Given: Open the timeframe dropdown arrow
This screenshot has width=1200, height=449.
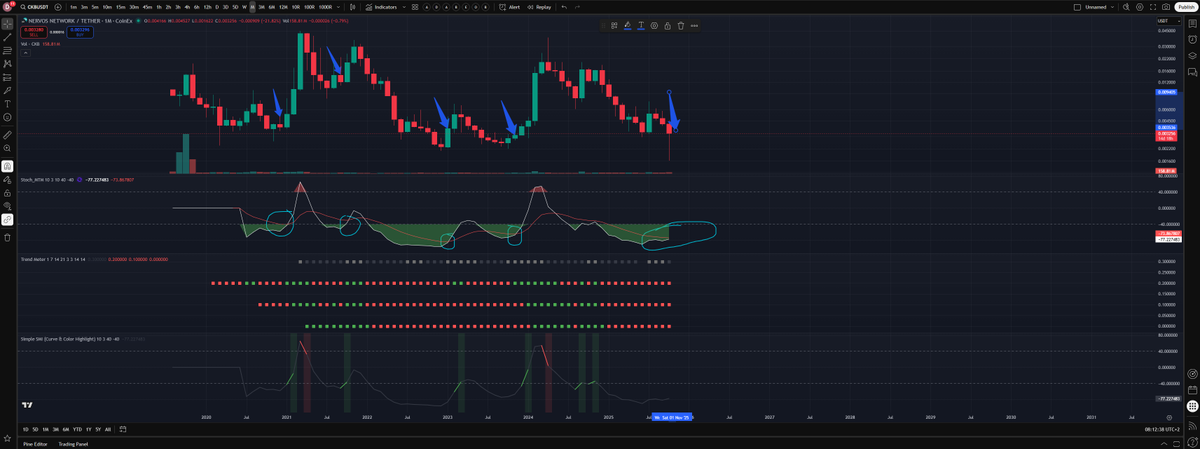Looking at the screenshot, I should [338, 7].
